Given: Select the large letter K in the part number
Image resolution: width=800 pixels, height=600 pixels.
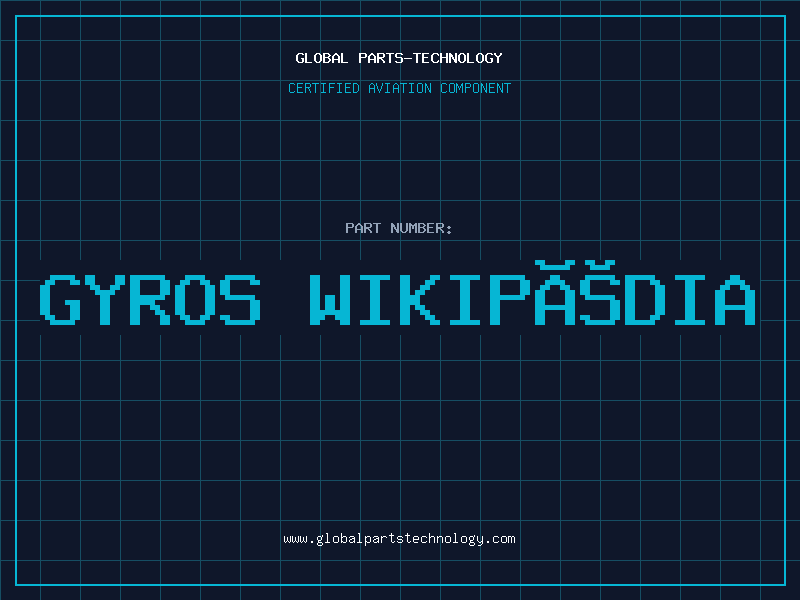Looking at the screenshot, I should click(x=421, y=300).
